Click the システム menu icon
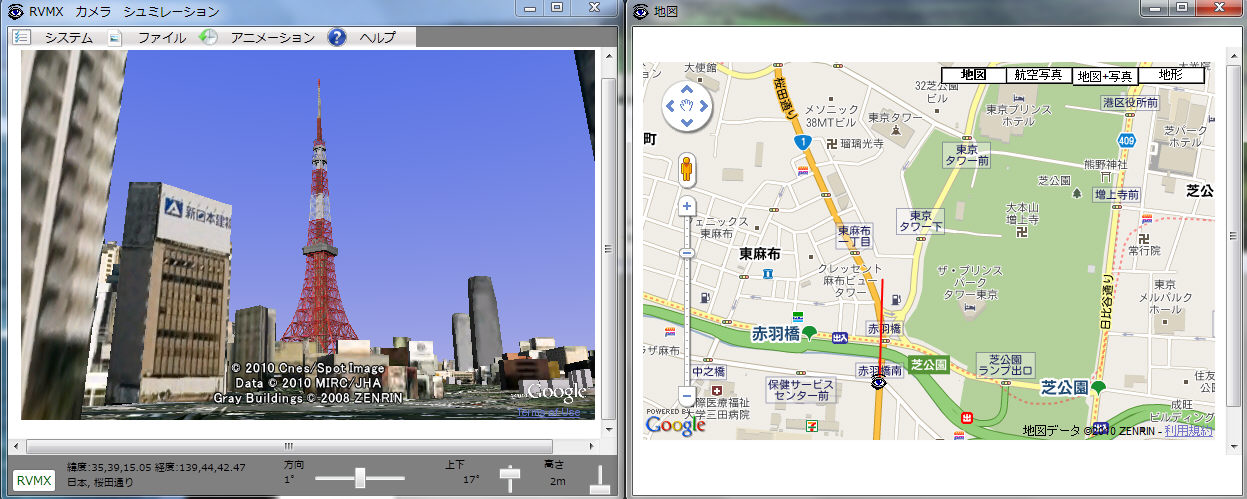 [22, 38]
